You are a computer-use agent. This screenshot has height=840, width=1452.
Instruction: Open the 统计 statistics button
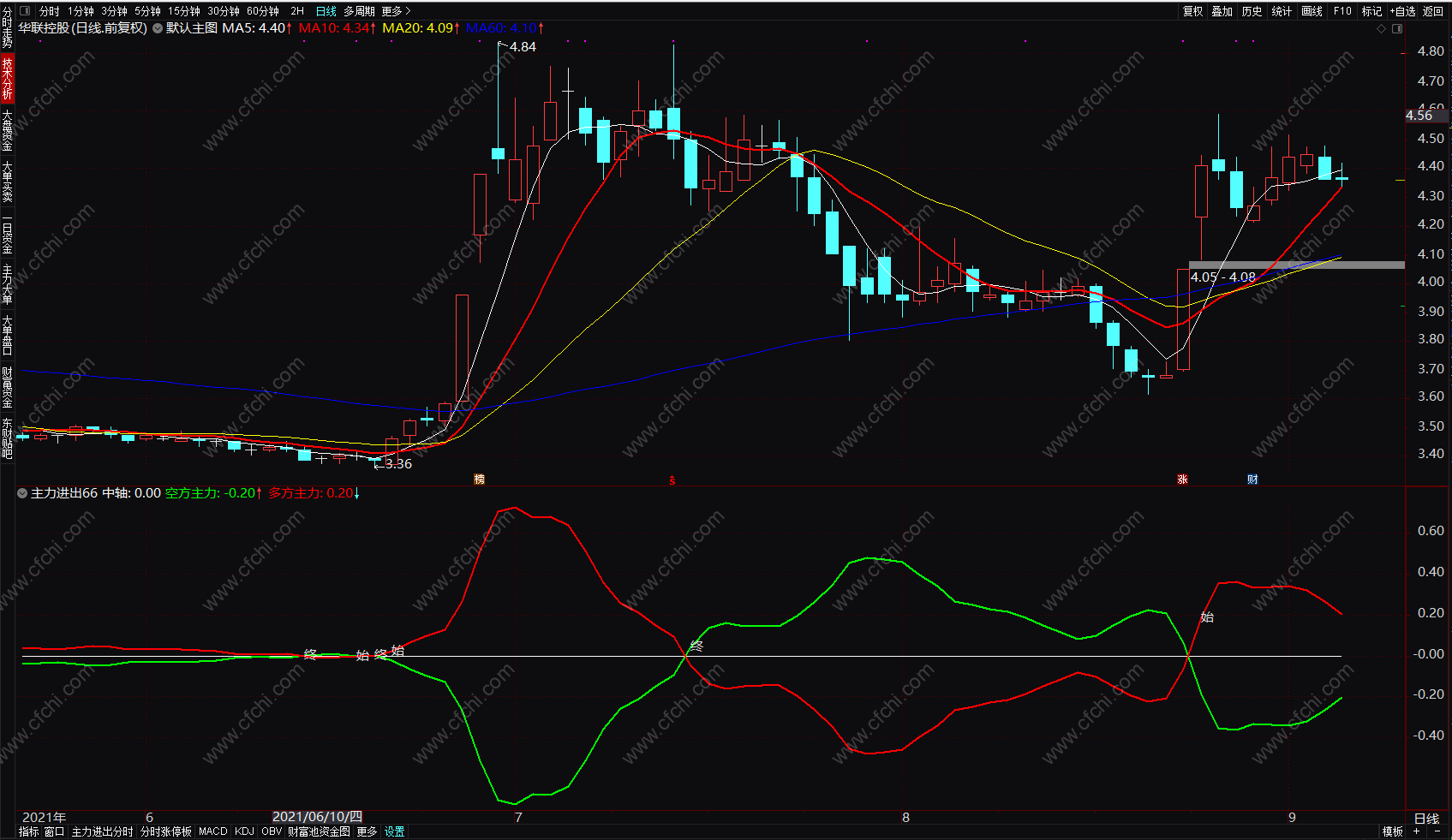click(1282, 11)
